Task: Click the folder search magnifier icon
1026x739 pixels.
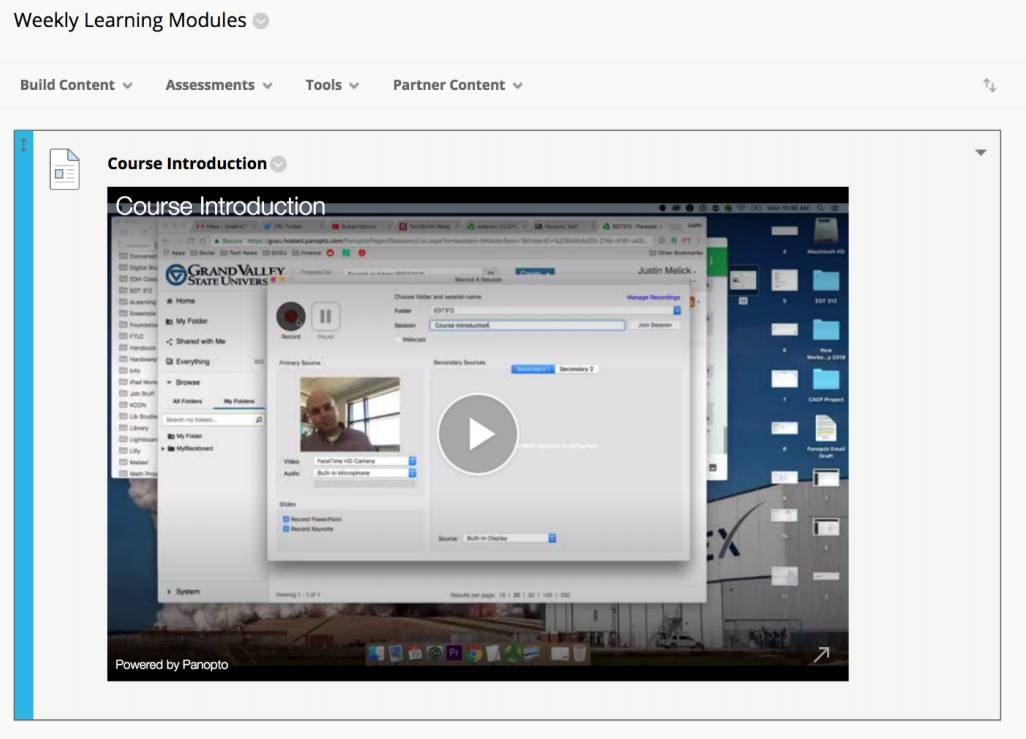Action: point(259,421)
